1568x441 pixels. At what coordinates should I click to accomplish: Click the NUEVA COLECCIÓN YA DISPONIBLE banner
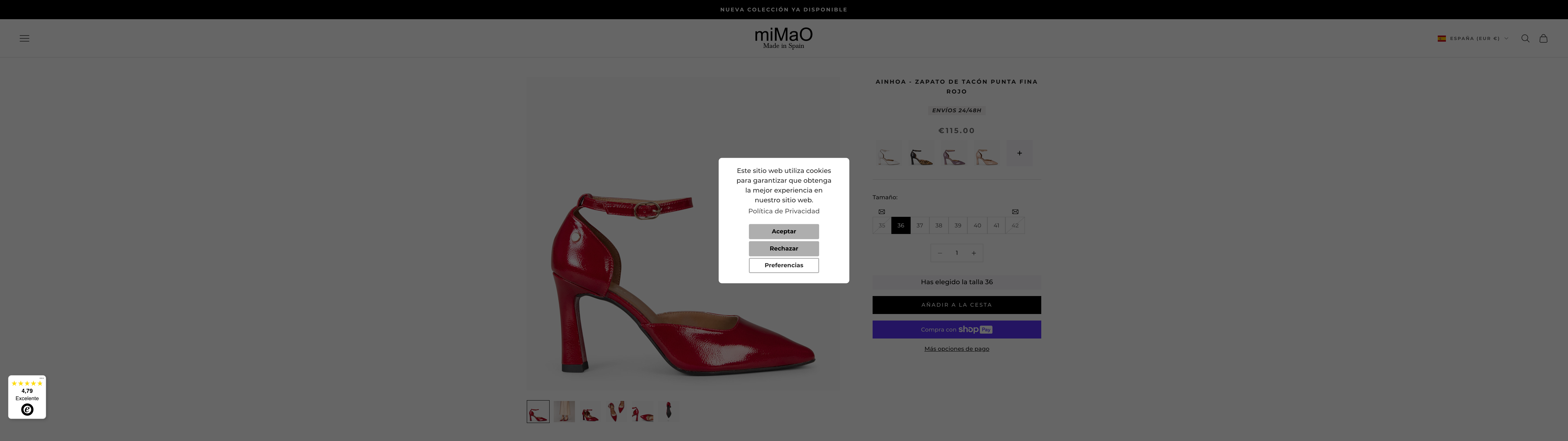pos(784,9)
